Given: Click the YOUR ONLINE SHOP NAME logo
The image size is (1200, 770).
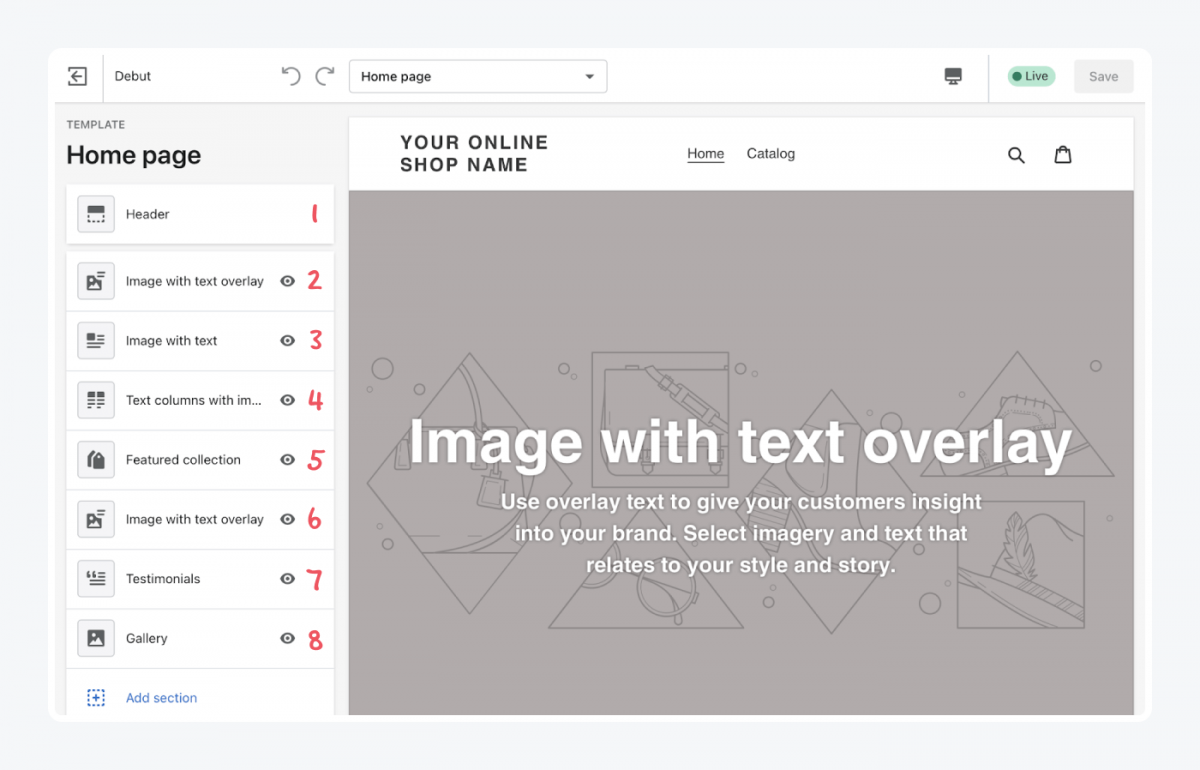Looking at the screenshot, I should 474,154.
